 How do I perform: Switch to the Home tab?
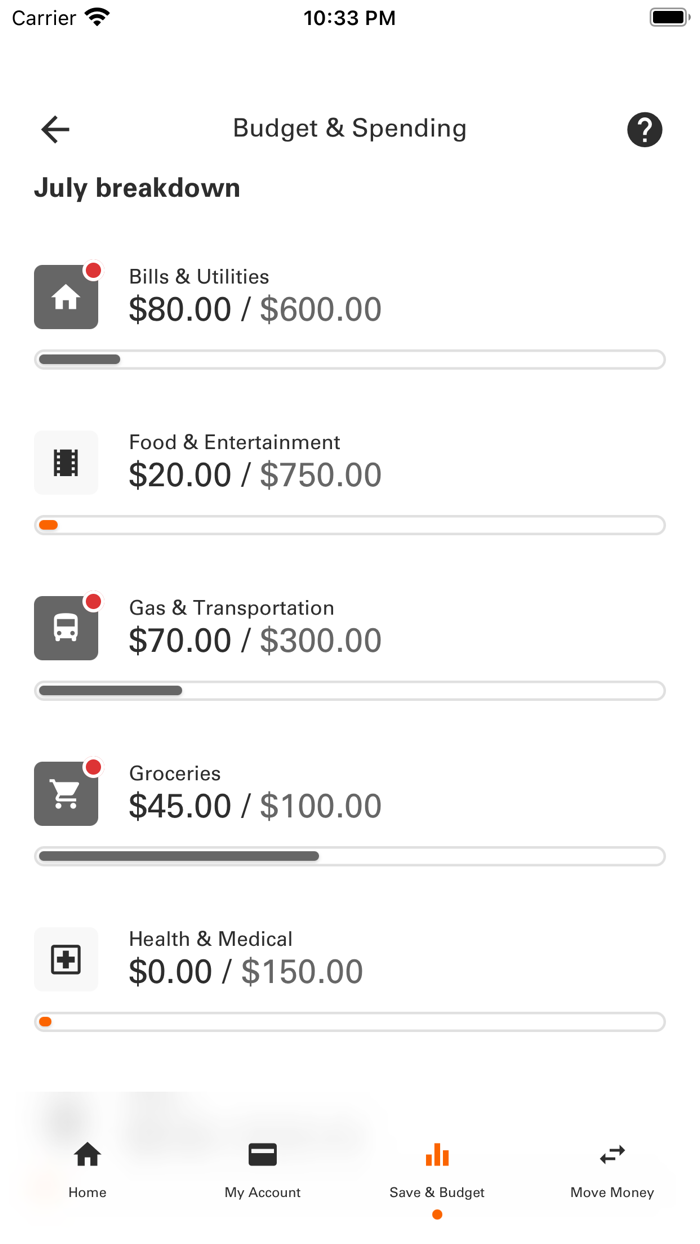(x=87, y=1168)
